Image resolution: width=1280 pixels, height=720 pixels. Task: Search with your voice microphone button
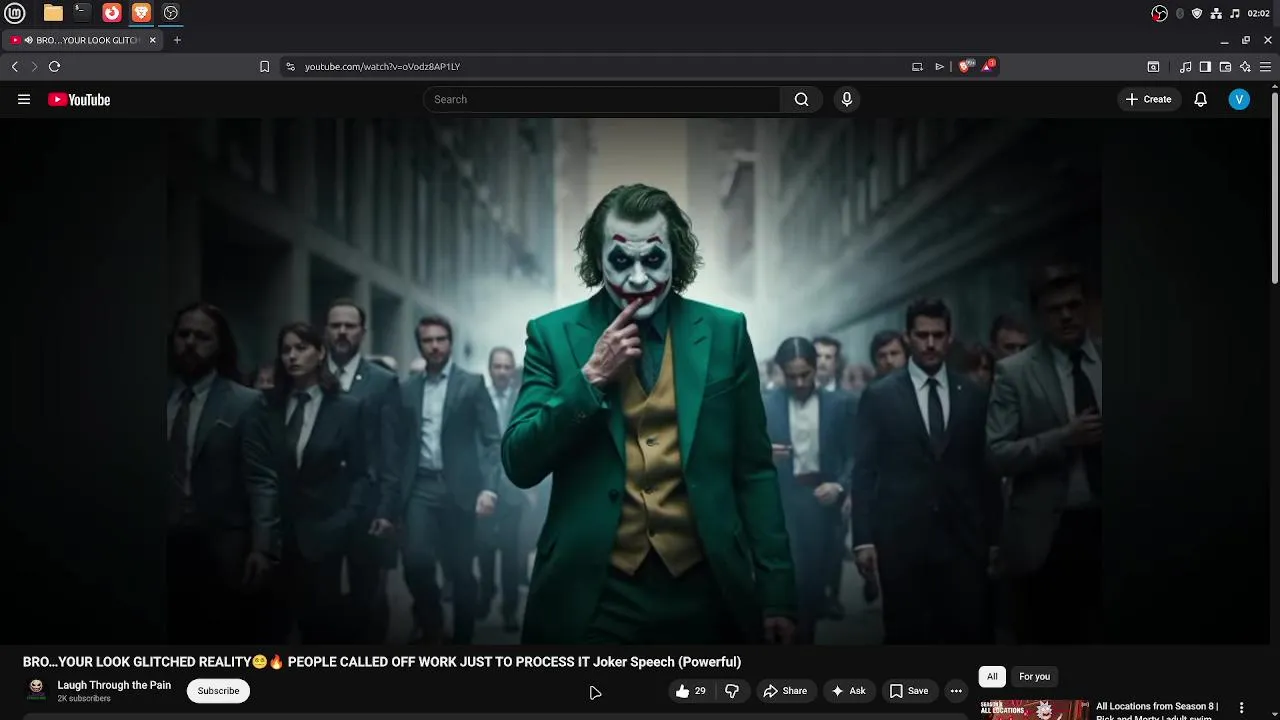click(847, 99)
